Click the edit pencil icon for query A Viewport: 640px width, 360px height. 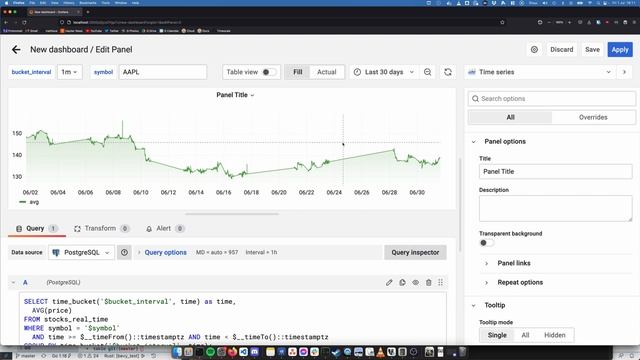coord(389,282)
